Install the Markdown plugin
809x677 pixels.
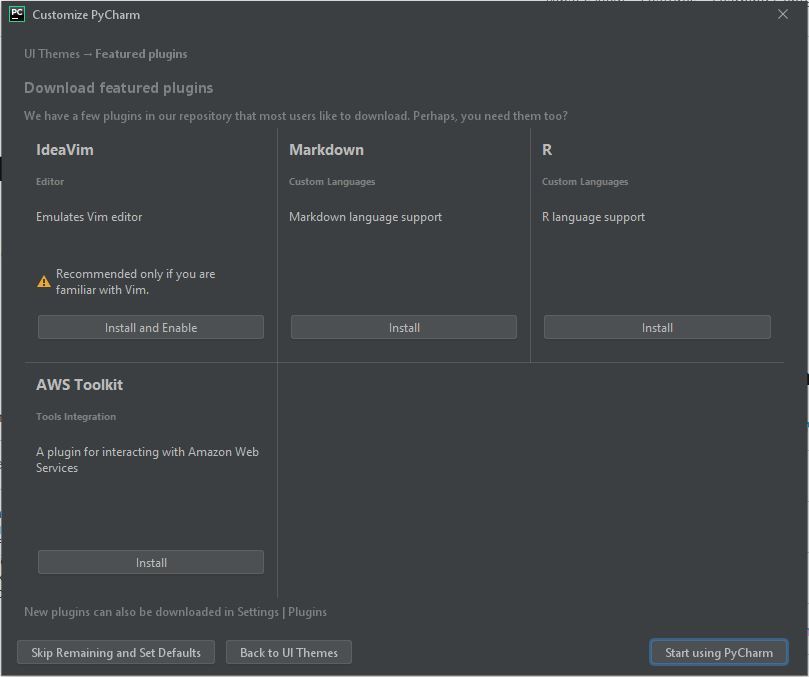(x=403, y=327)
